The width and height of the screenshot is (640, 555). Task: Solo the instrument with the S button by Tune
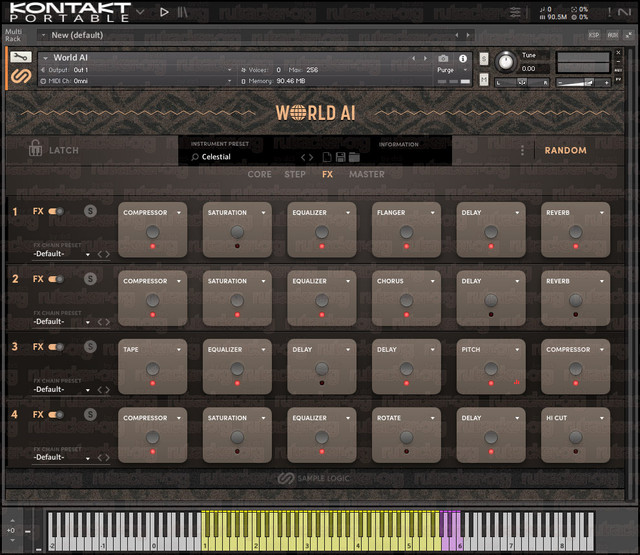pyautogui.click(x=484, y=59)
